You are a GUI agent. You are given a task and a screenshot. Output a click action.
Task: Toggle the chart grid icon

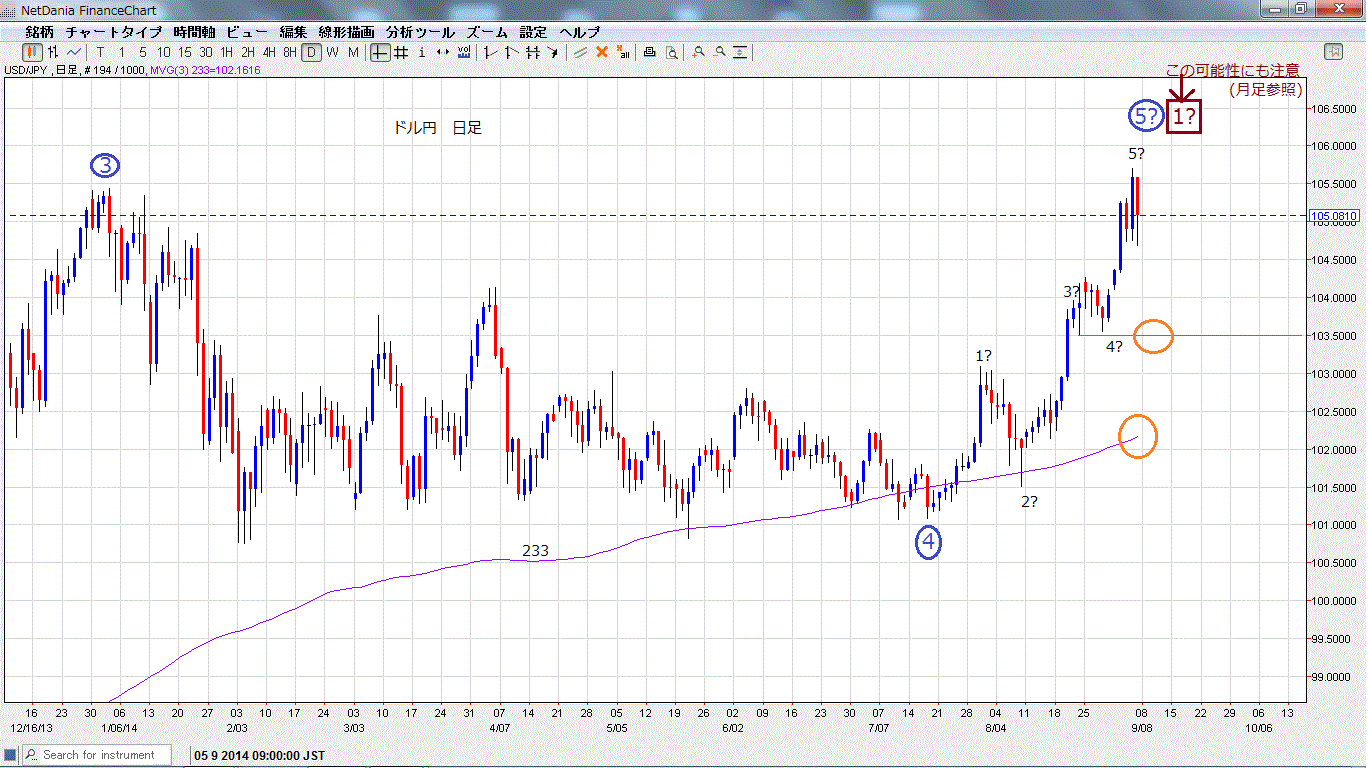click(x=401, y=52)
